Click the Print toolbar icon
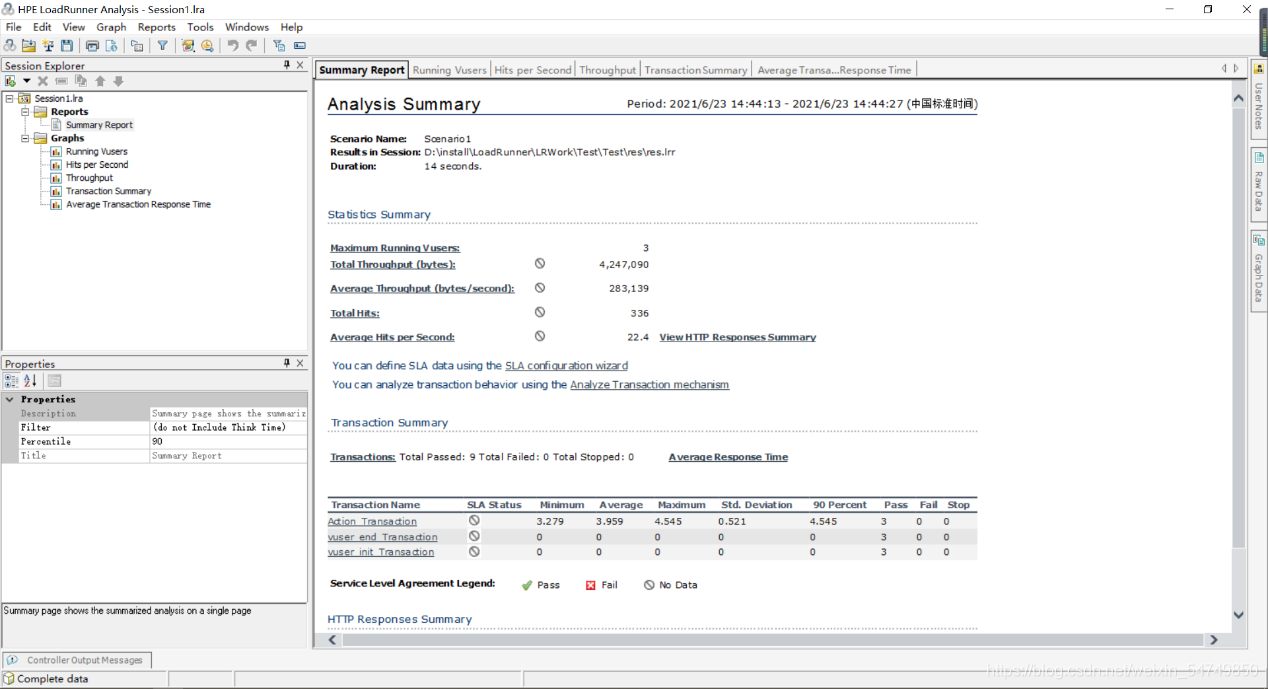 pos(93,46)
